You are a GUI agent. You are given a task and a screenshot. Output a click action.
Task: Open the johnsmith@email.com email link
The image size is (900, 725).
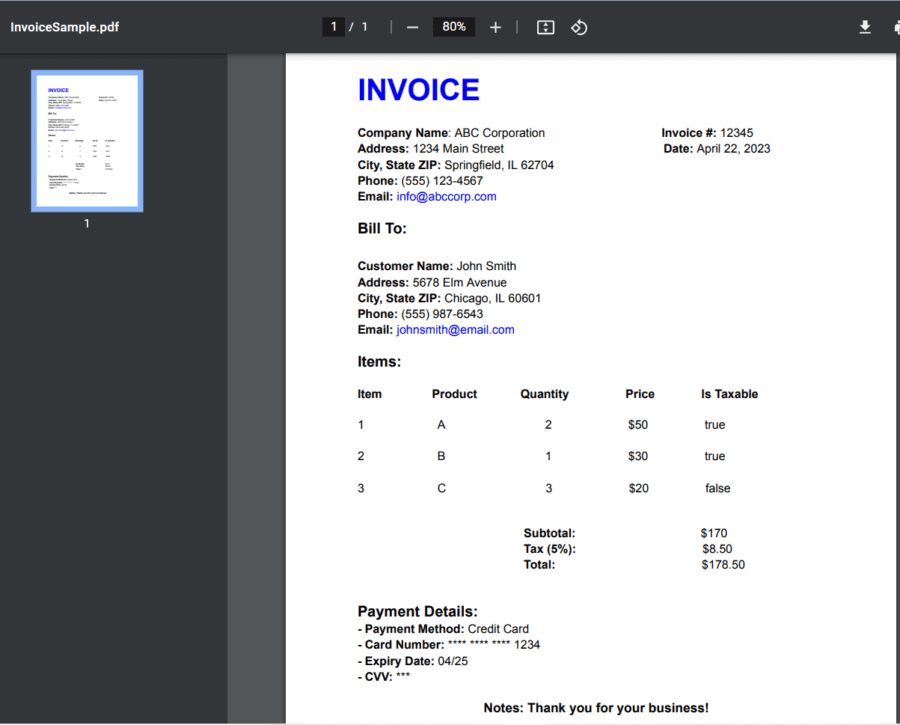(x=455, y=329)
